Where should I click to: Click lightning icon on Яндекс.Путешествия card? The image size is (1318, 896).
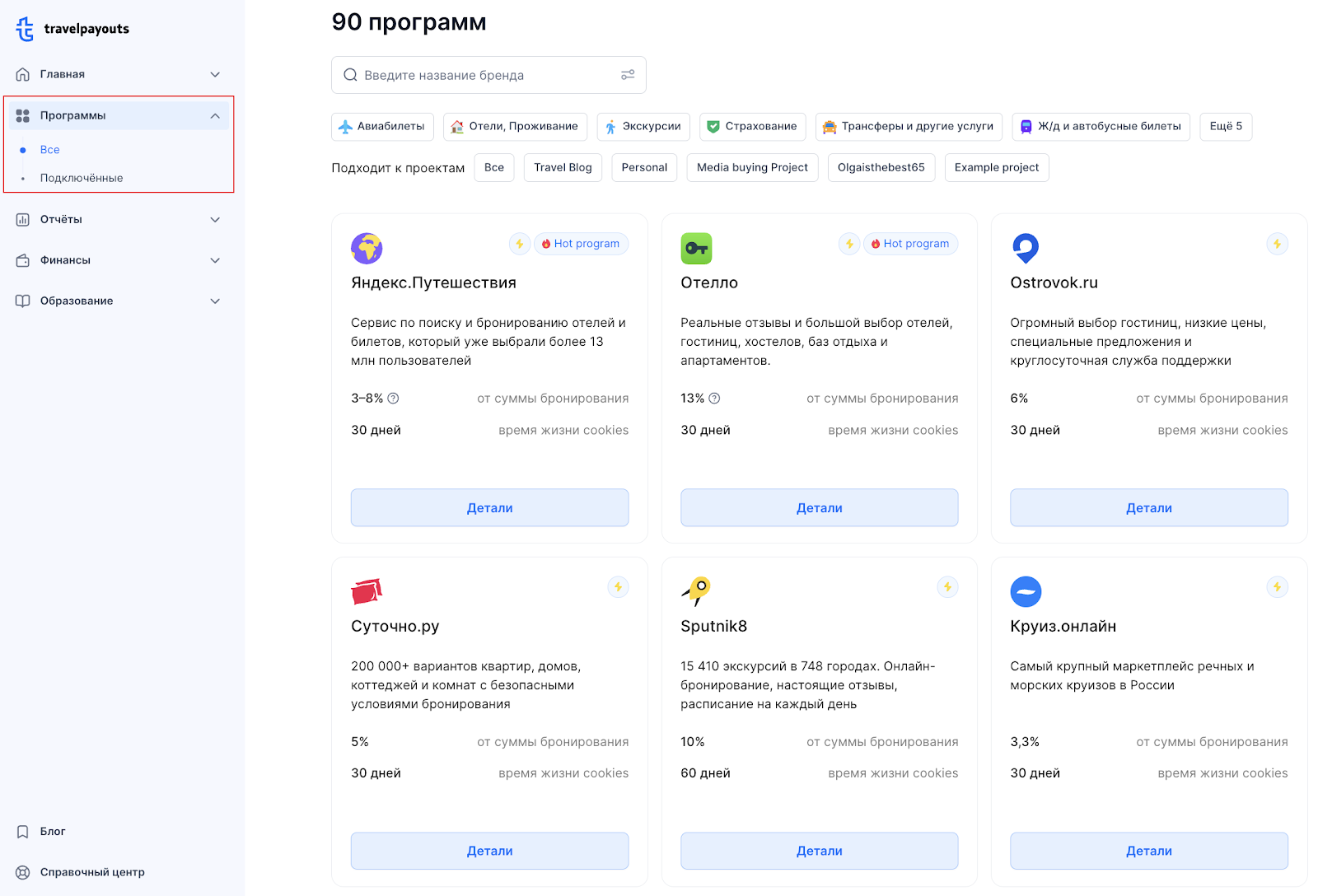pos(520,244)
